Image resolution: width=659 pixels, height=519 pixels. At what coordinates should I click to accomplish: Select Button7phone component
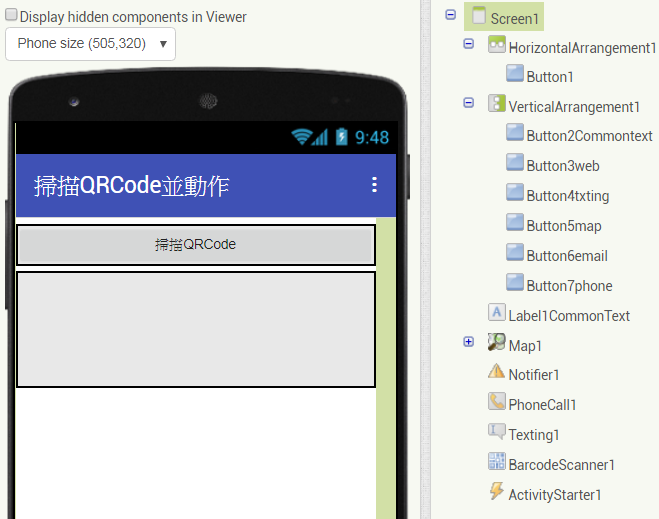[569, 286]
